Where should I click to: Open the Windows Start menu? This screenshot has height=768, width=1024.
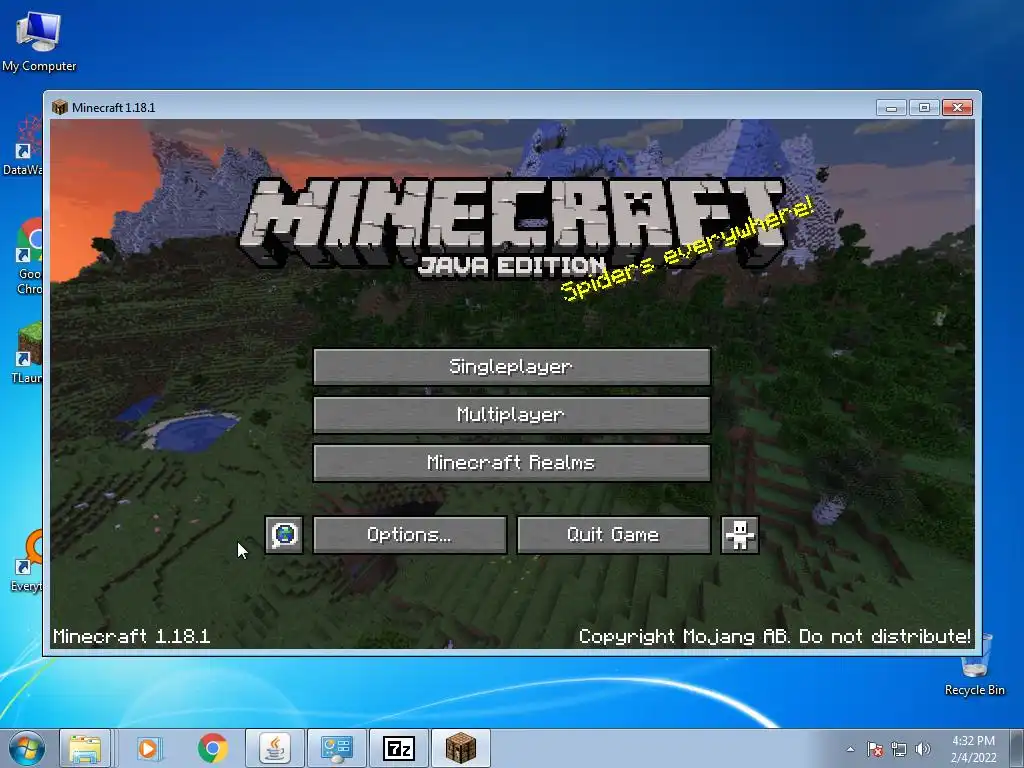tap(26, 748)
